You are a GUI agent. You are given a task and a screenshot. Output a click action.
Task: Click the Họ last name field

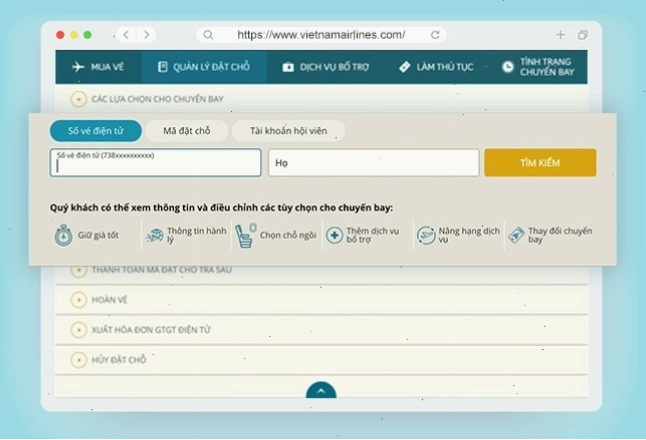coord(374,163)
